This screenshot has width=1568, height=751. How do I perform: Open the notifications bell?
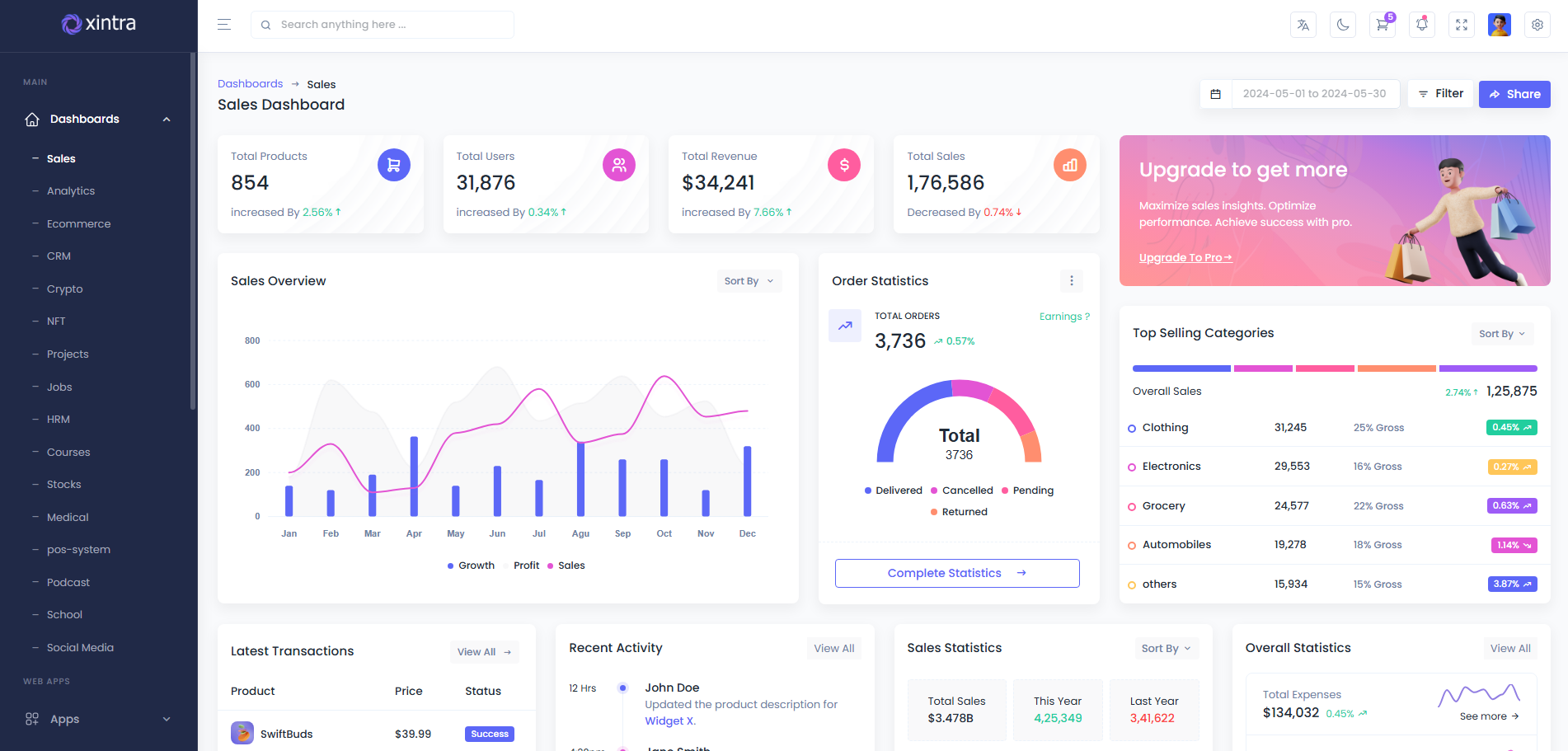(x=1422, y=25)
